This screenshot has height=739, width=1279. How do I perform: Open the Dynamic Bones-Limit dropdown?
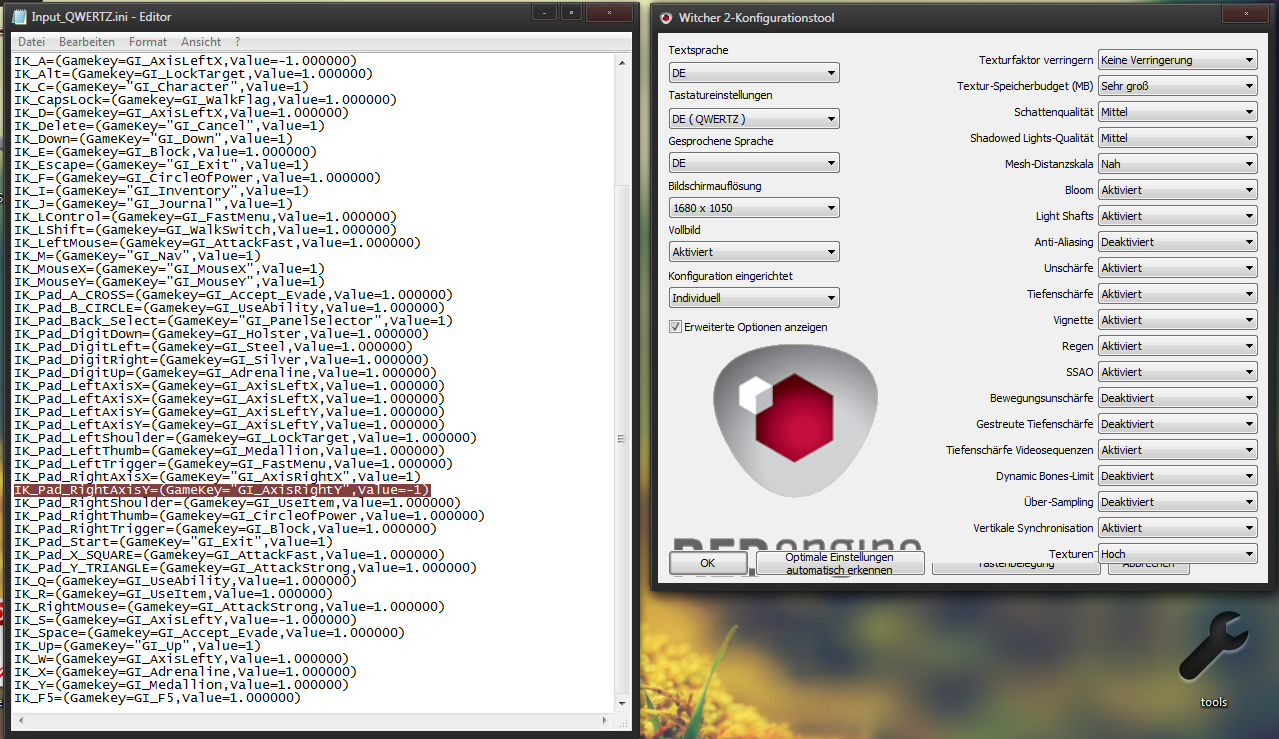(1177, 476)
